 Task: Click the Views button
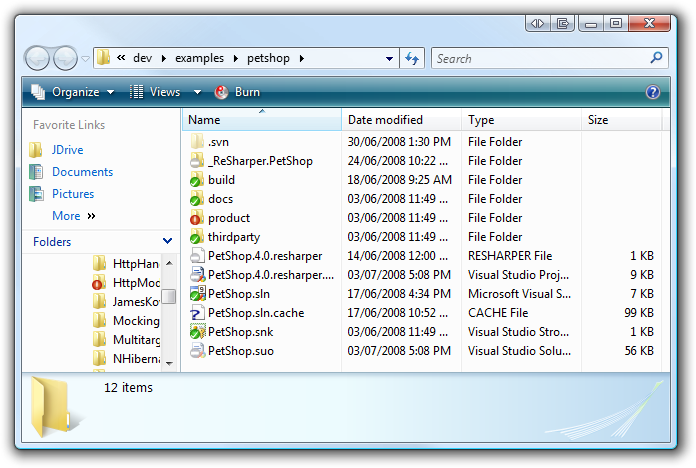[x=155, y=92]
